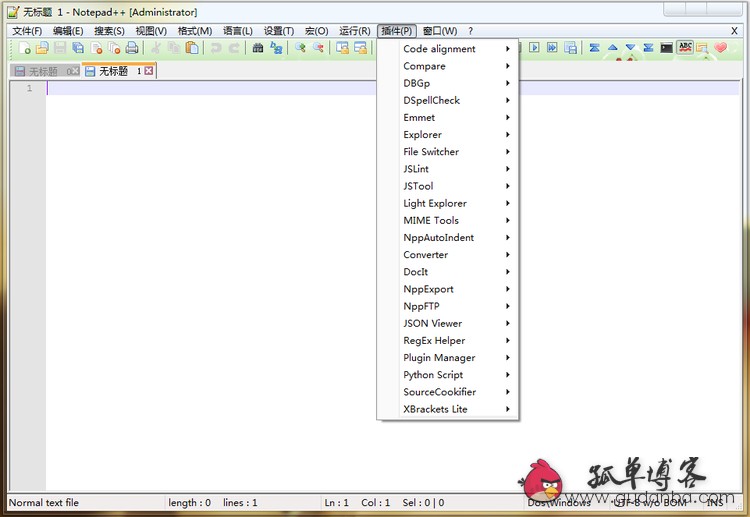Expand the MIME Tools submenu arrow
The width and height of the screenshot is (750, 517).
tap(507, 220)
